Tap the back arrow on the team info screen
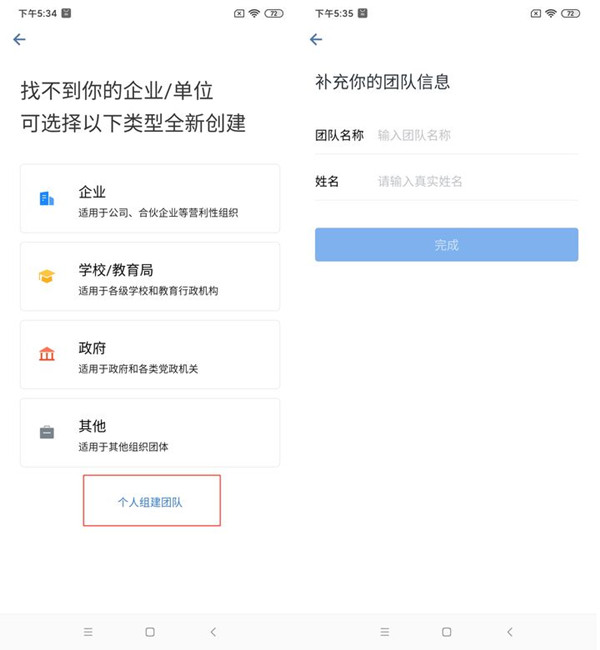The height and width of the screenshot is (650, 600). click(316, 40)
